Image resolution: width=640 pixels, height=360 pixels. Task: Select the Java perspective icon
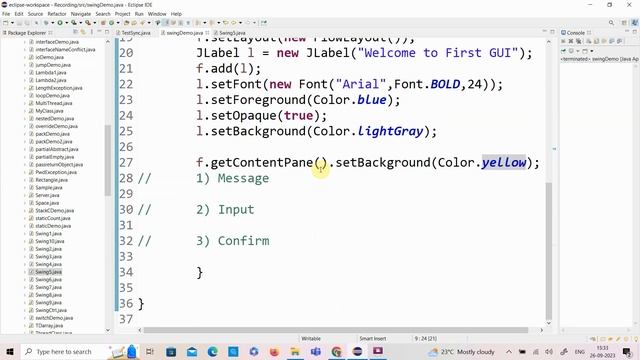635,23
